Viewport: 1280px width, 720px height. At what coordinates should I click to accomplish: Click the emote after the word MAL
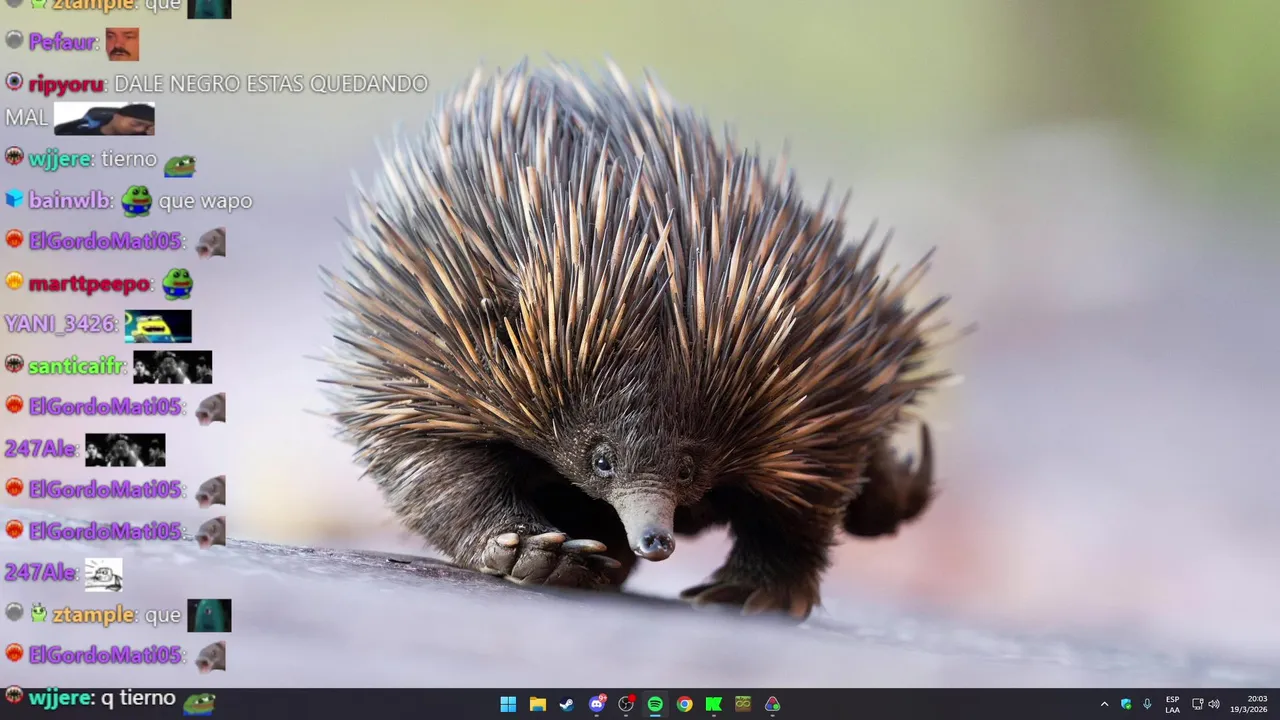(104, 119)
